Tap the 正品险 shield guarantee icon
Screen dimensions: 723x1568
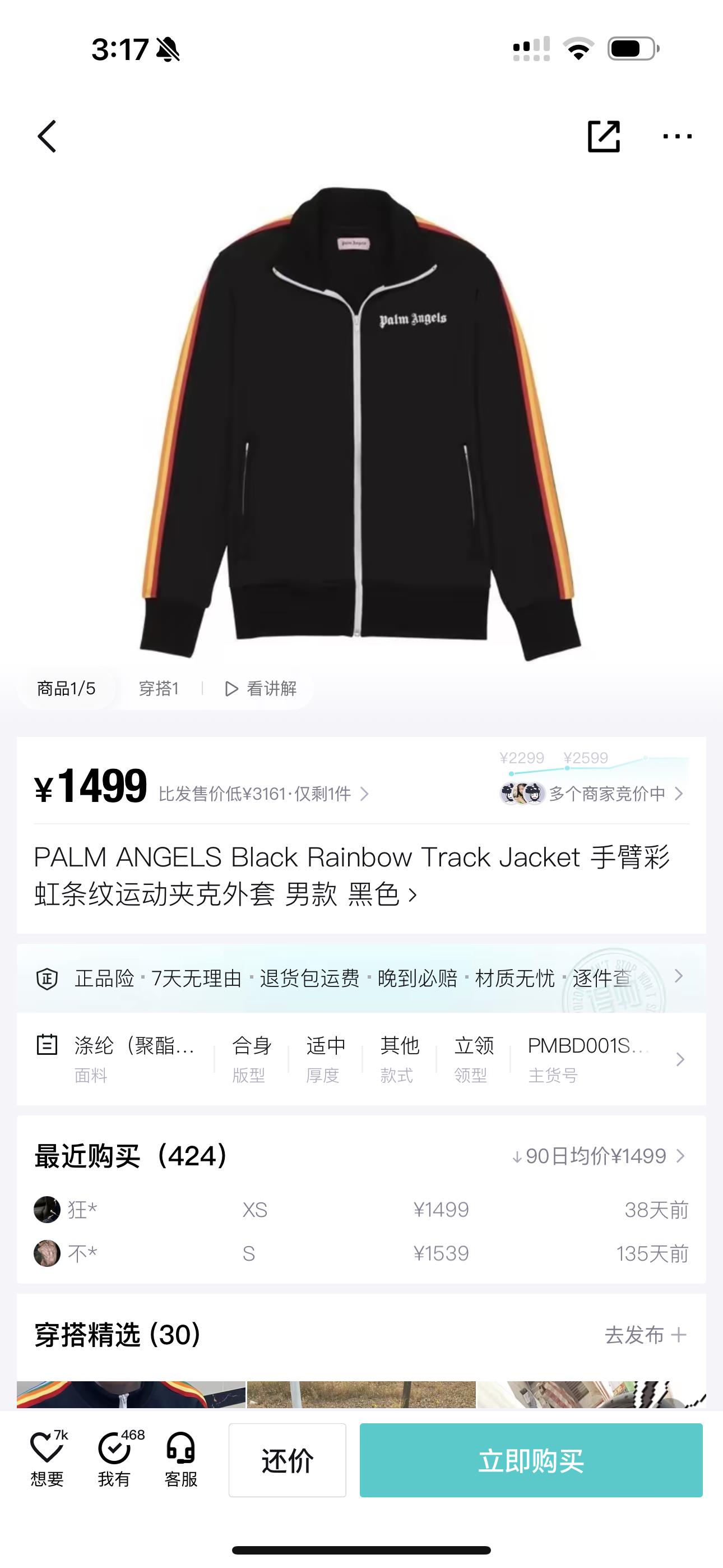tap(47, 979)
